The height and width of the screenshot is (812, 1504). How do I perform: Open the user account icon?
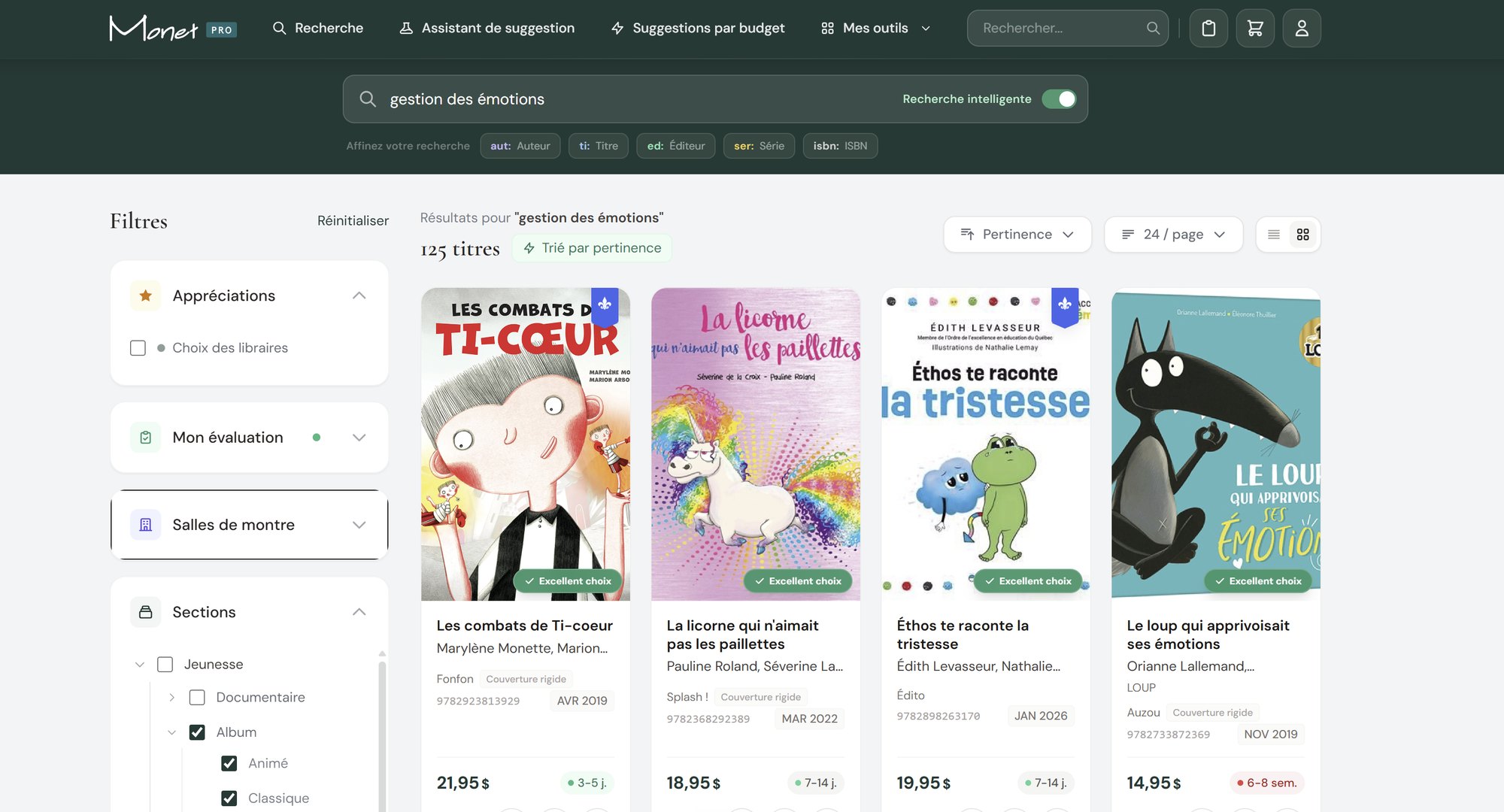1302,28
